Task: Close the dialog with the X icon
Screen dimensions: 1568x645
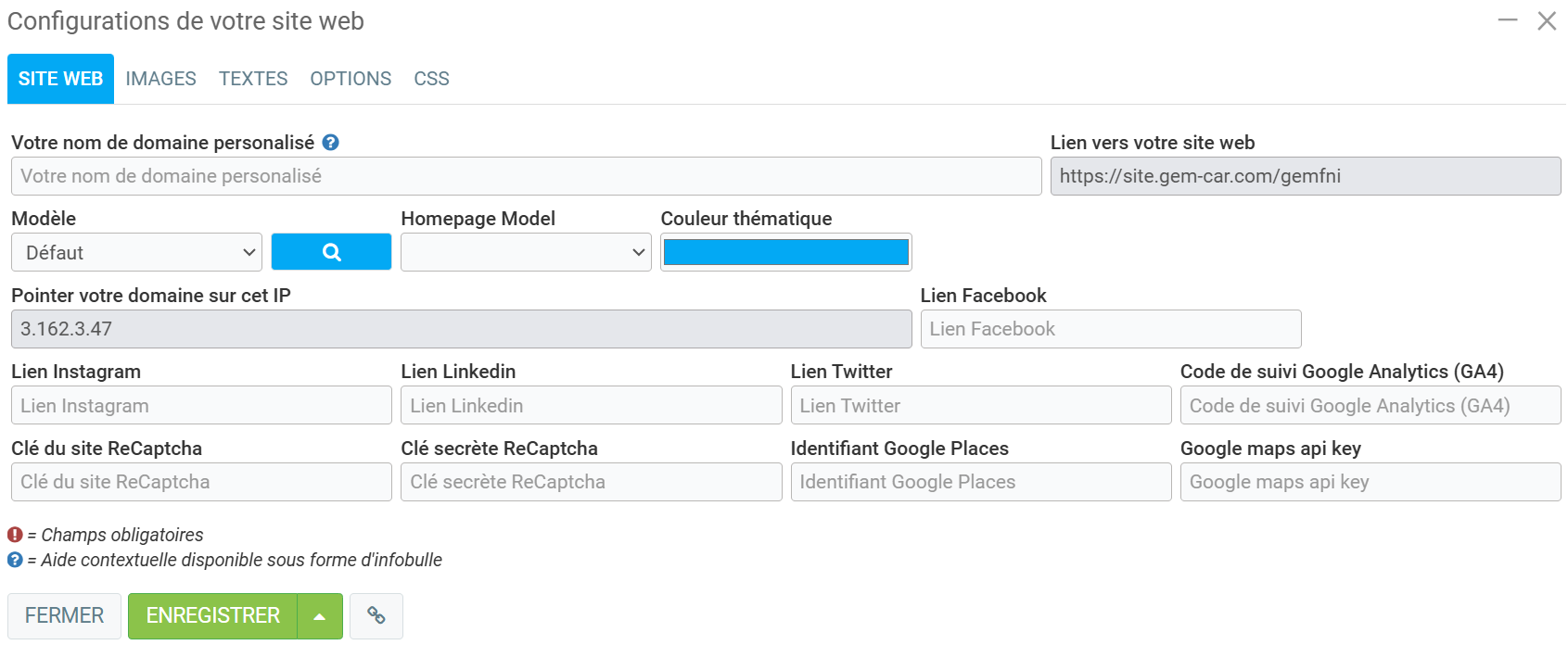Action: point(1547,20)
